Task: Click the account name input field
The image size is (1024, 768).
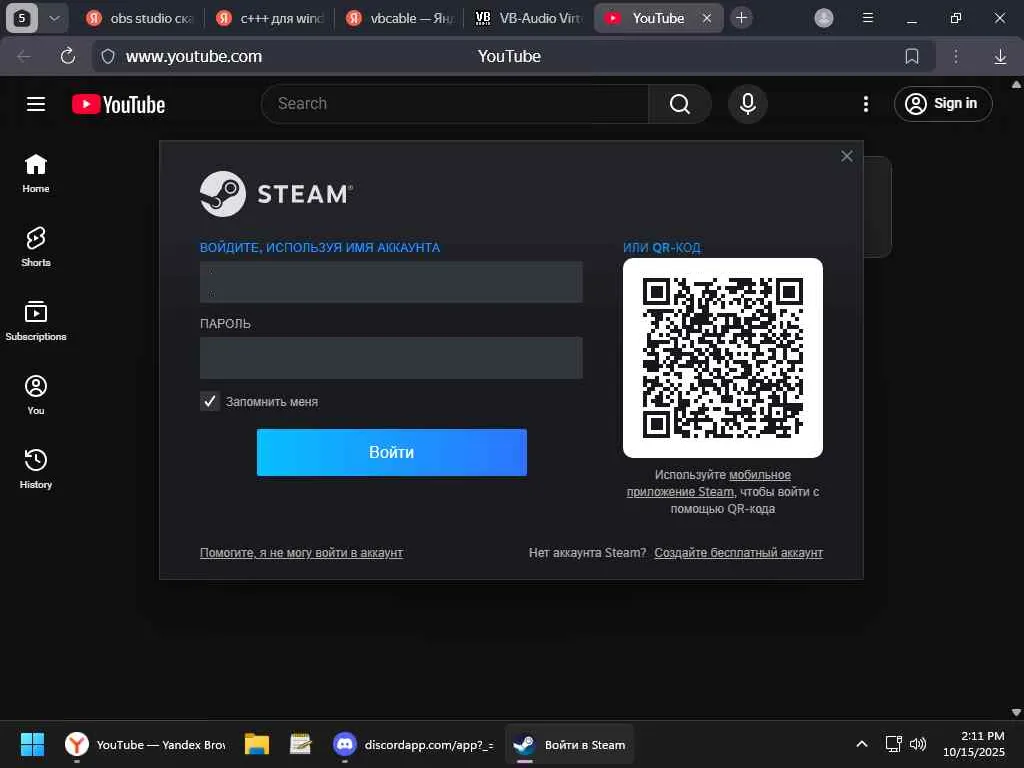Action: [391, 281]
